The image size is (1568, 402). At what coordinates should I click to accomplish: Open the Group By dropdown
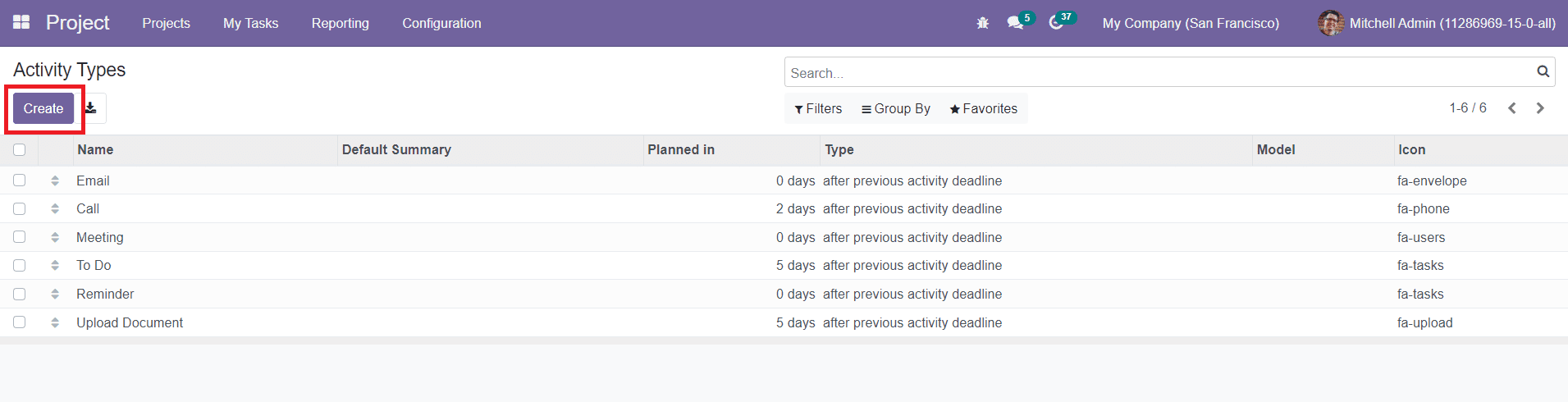[896, 108]
